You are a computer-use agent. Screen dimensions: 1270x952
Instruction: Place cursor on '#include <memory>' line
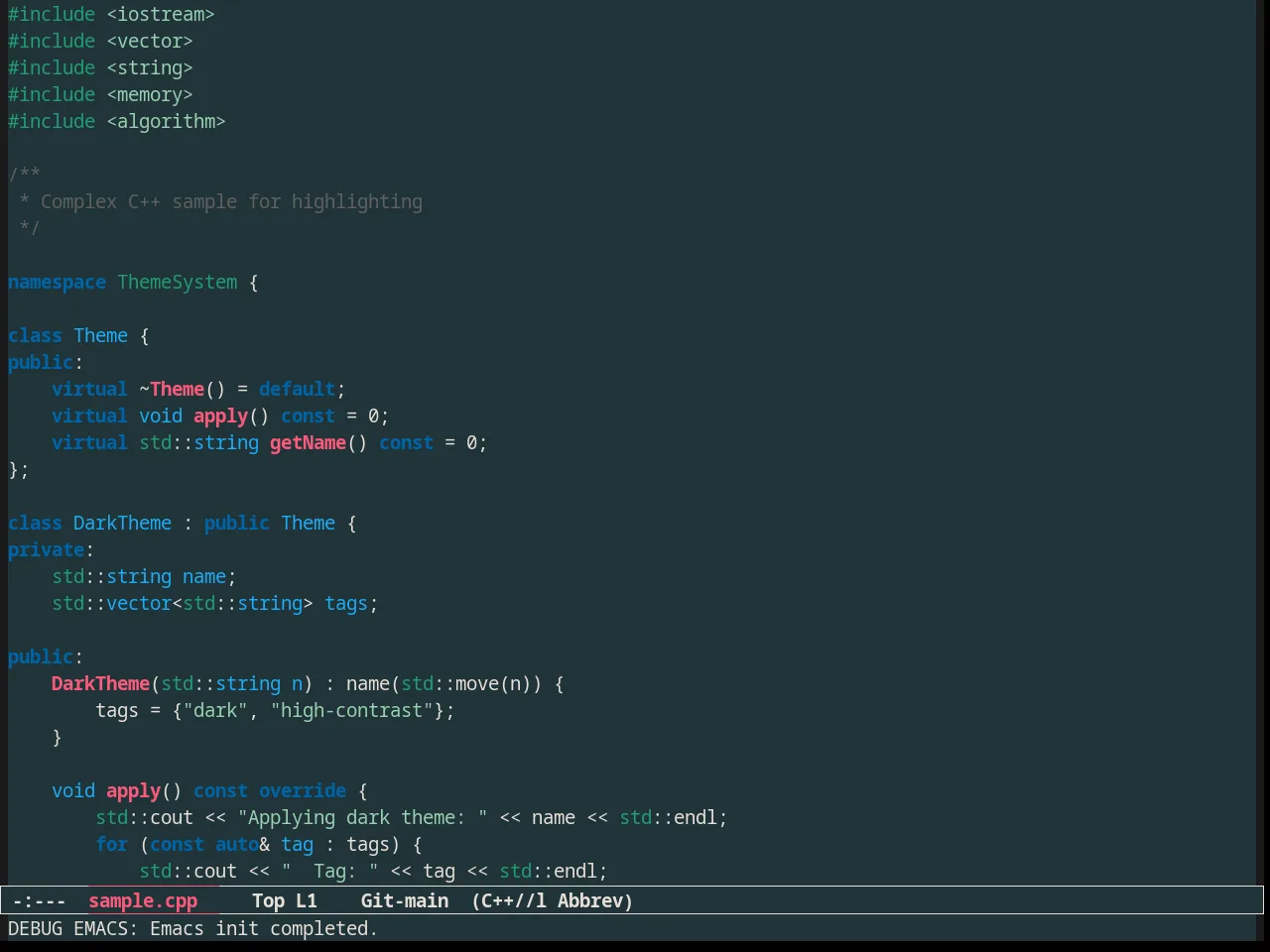[x=100, y=94]
